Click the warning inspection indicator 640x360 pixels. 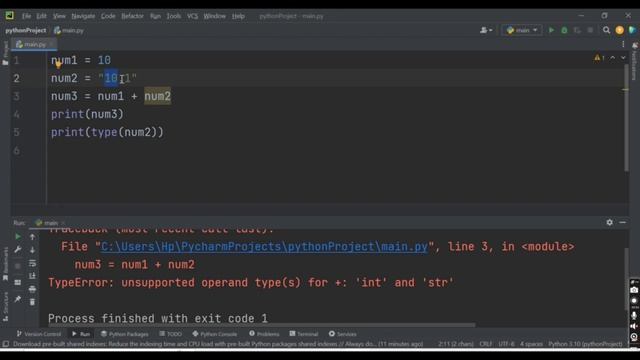click(599, 58)
